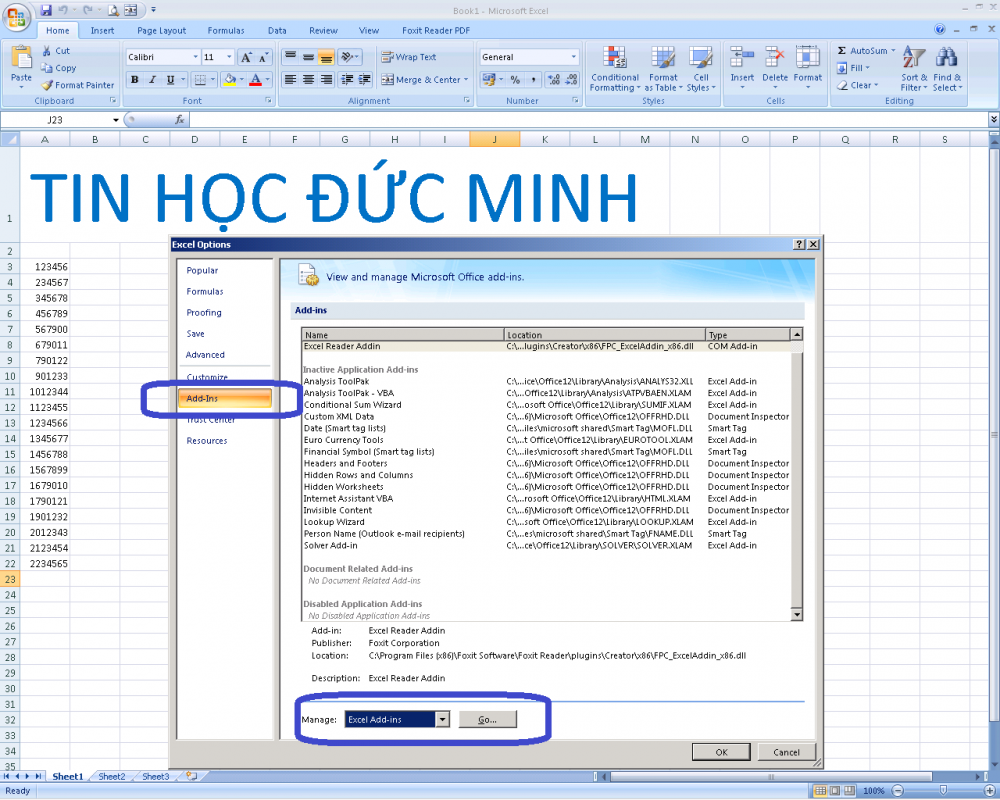Save workbook from Quick Access toolbar
The height and width of the screenshot is (800, 1000).
coord(46,10)
